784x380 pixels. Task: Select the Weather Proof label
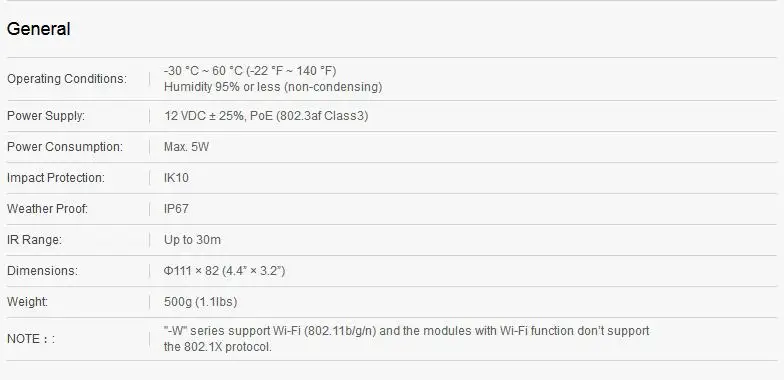tap(48, 209)
